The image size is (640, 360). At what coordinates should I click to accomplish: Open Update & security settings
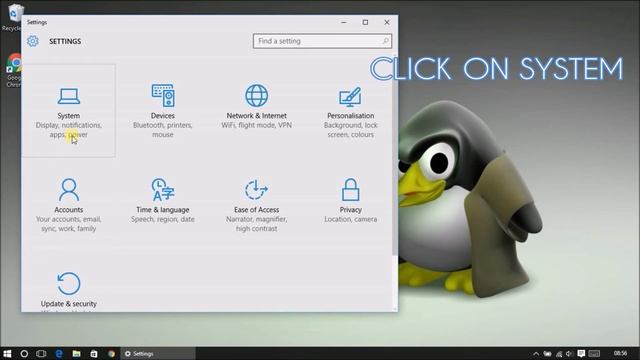(x=69, y=289)
